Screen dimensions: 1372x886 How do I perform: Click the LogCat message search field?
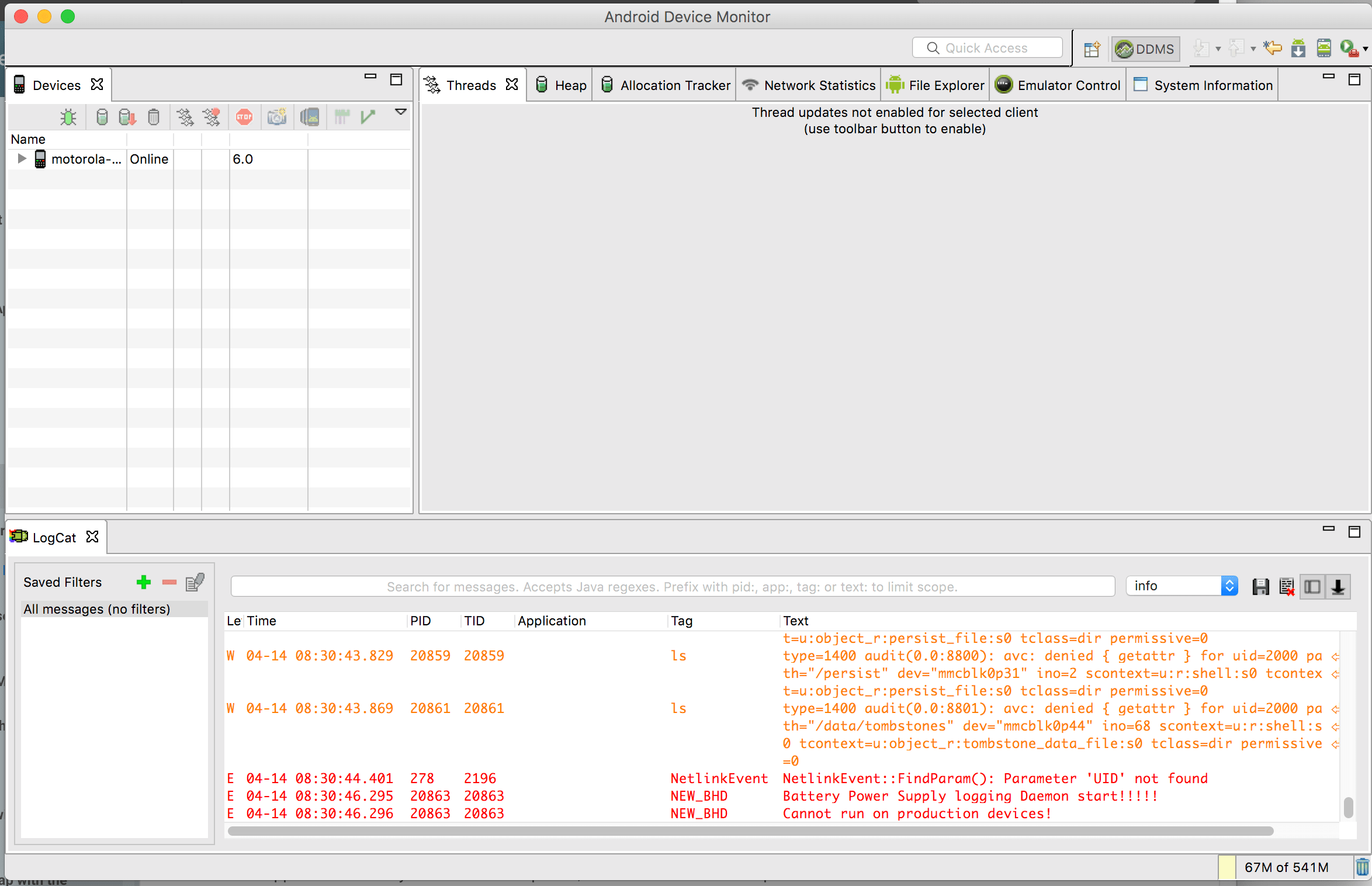click(x=672, y=586)
